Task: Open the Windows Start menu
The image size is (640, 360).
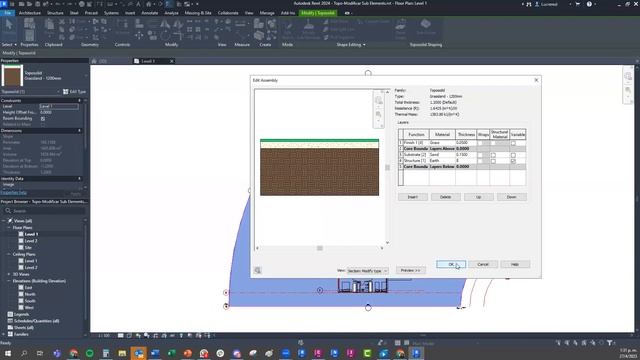Action: pos(7,353)
